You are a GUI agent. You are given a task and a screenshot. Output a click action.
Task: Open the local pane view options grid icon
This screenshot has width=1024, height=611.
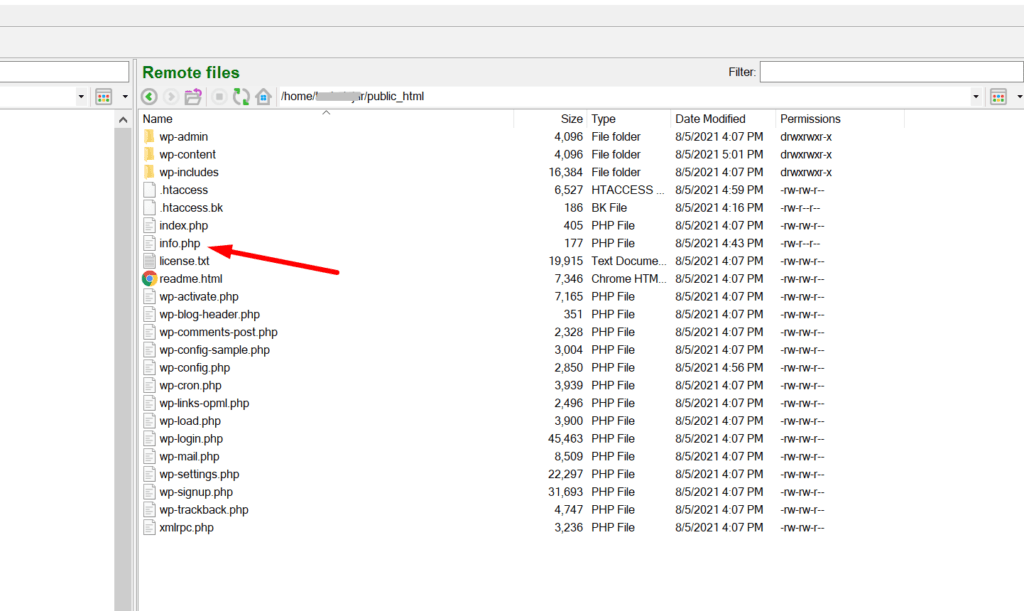coord(104,97)
